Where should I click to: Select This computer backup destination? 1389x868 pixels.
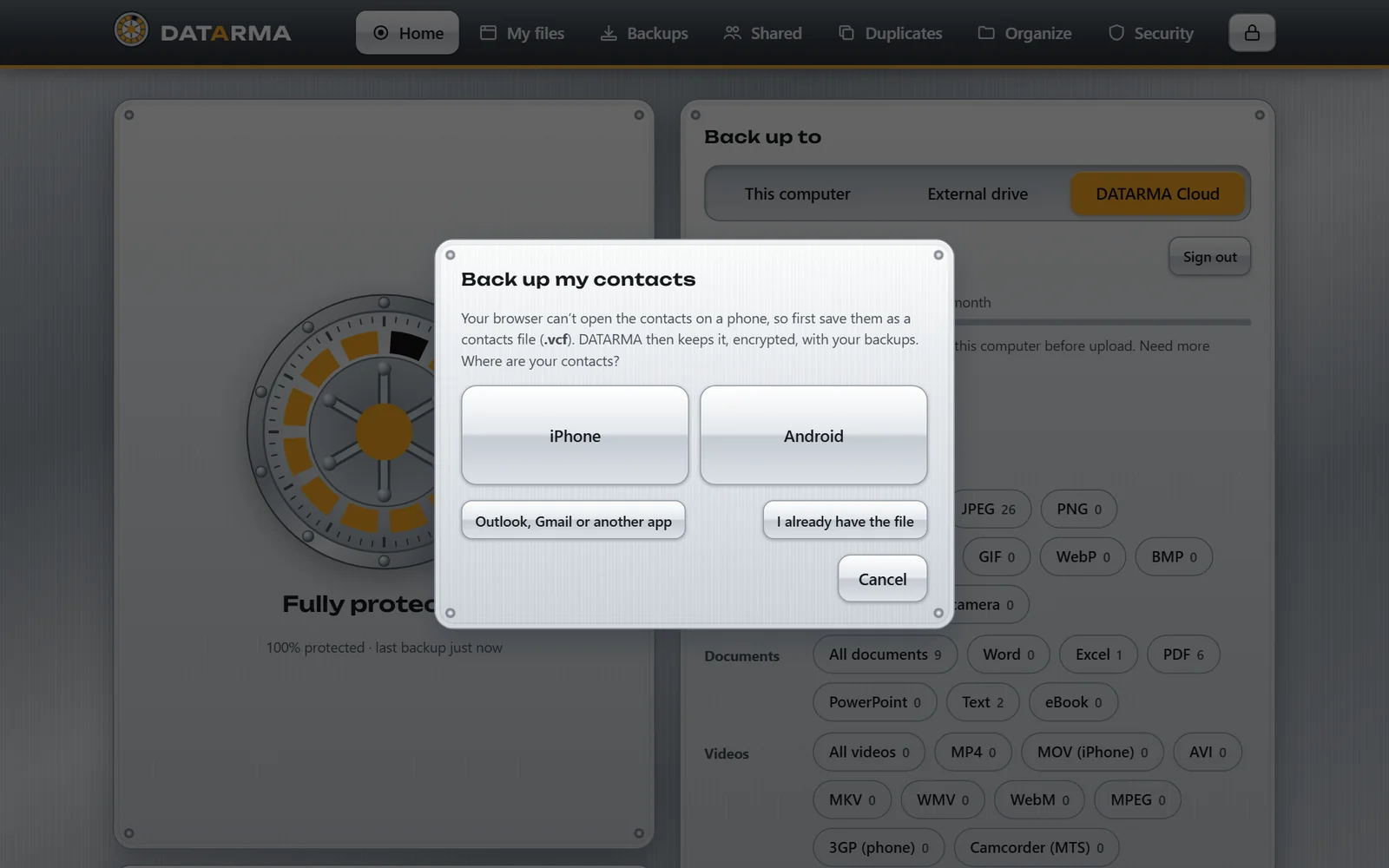point(797,194)
